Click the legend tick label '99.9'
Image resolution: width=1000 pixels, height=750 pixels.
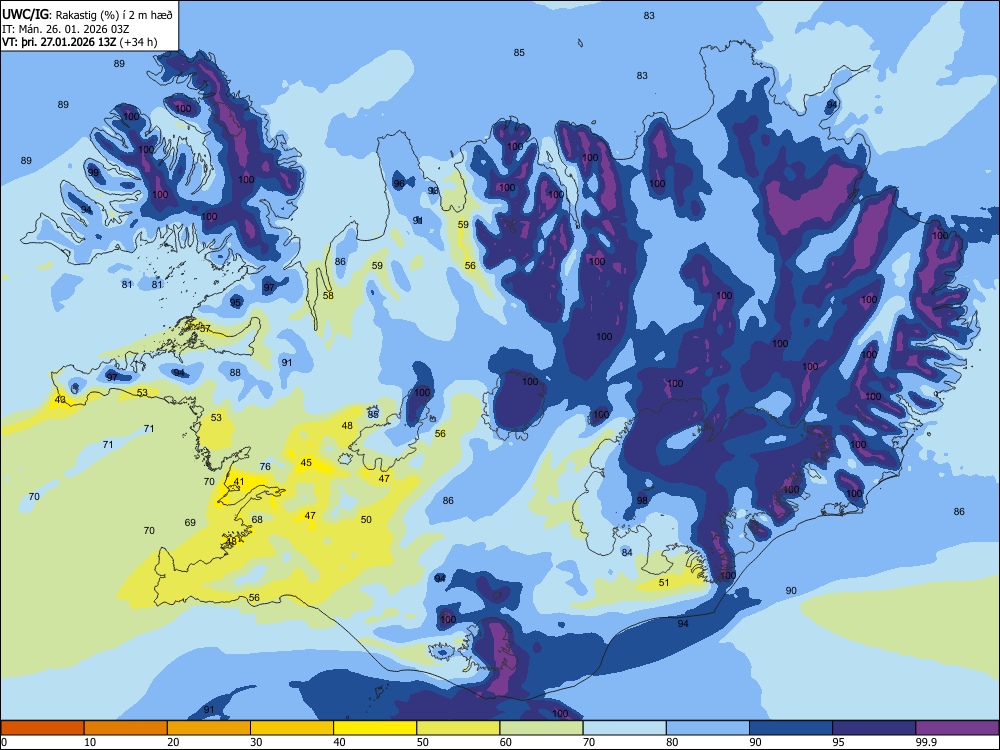pos(926,742)
